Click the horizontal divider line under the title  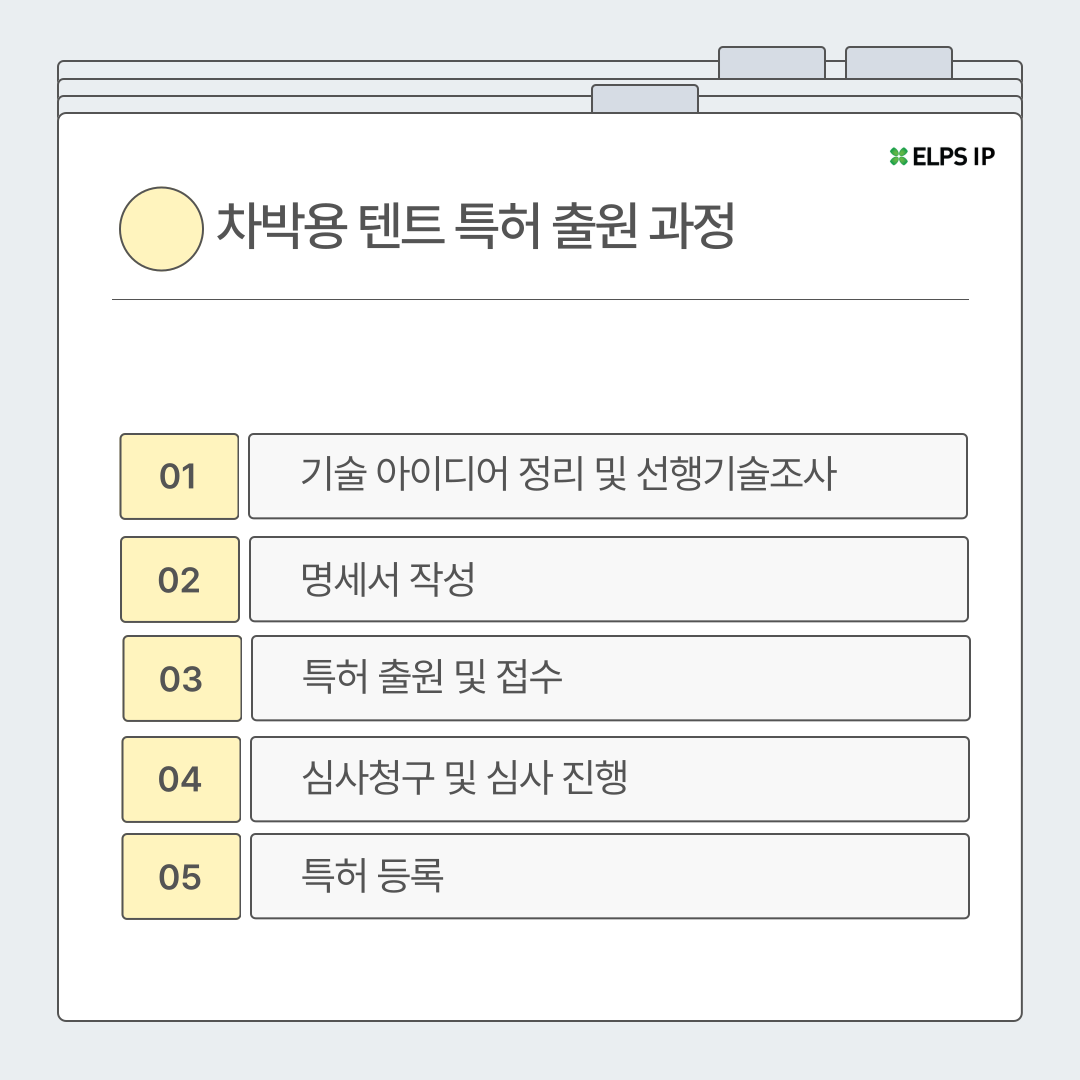(x=540, y=300)
